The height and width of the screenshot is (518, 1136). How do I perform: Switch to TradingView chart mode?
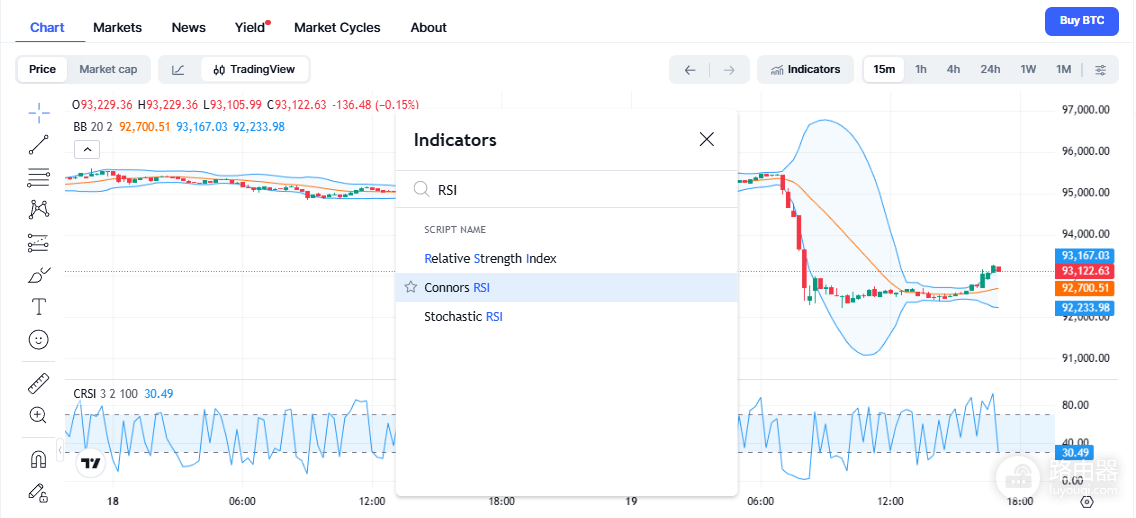click(x=254, y=70)
